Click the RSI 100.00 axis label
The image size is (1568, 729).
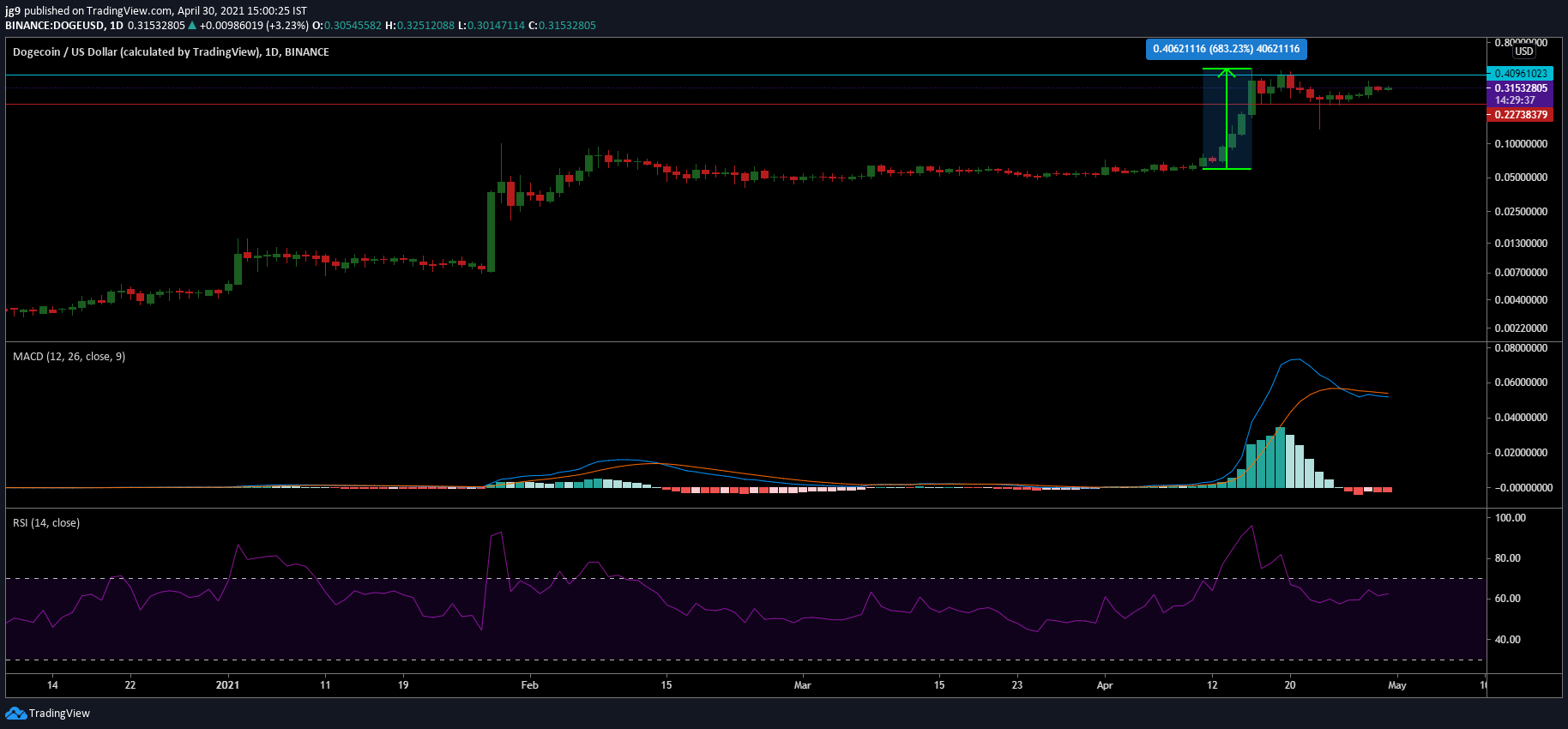coord(1511,518)
